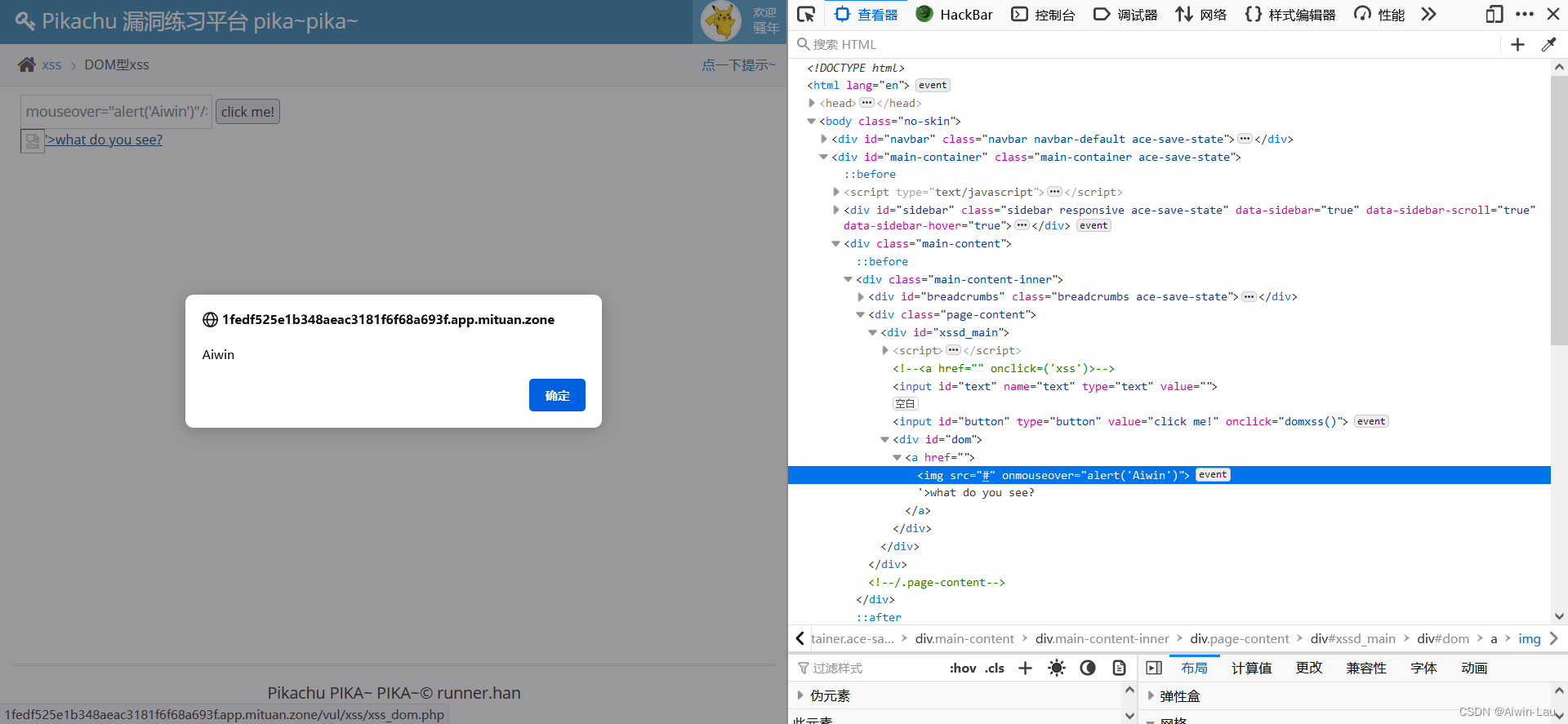Toggle print media simulation icon

(x=1119, y=668)
